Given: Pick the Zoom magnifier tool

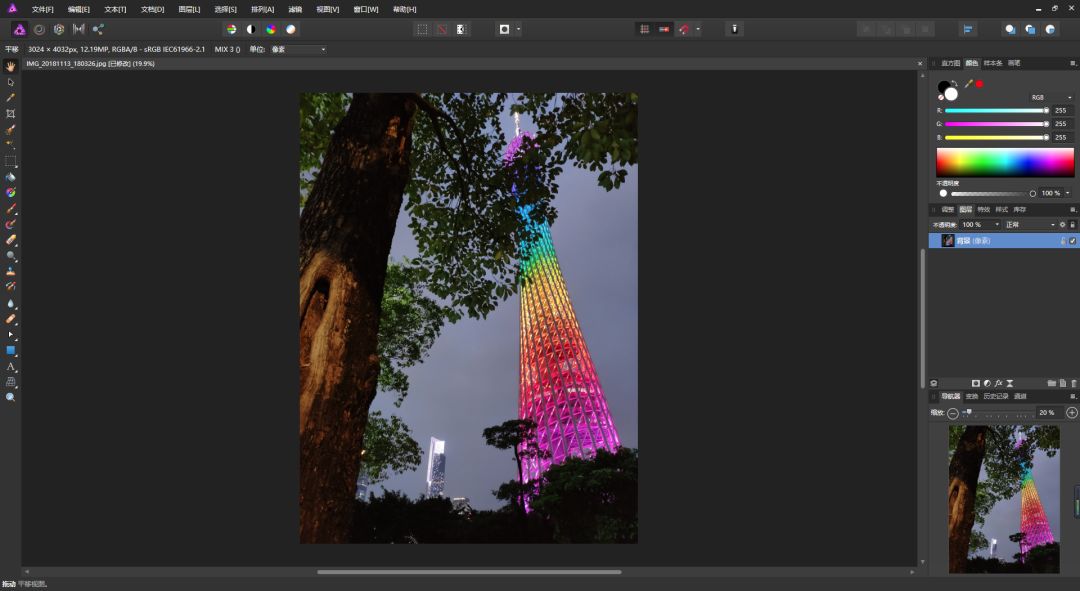Looking at the screenshot, I should click(11, 397).
